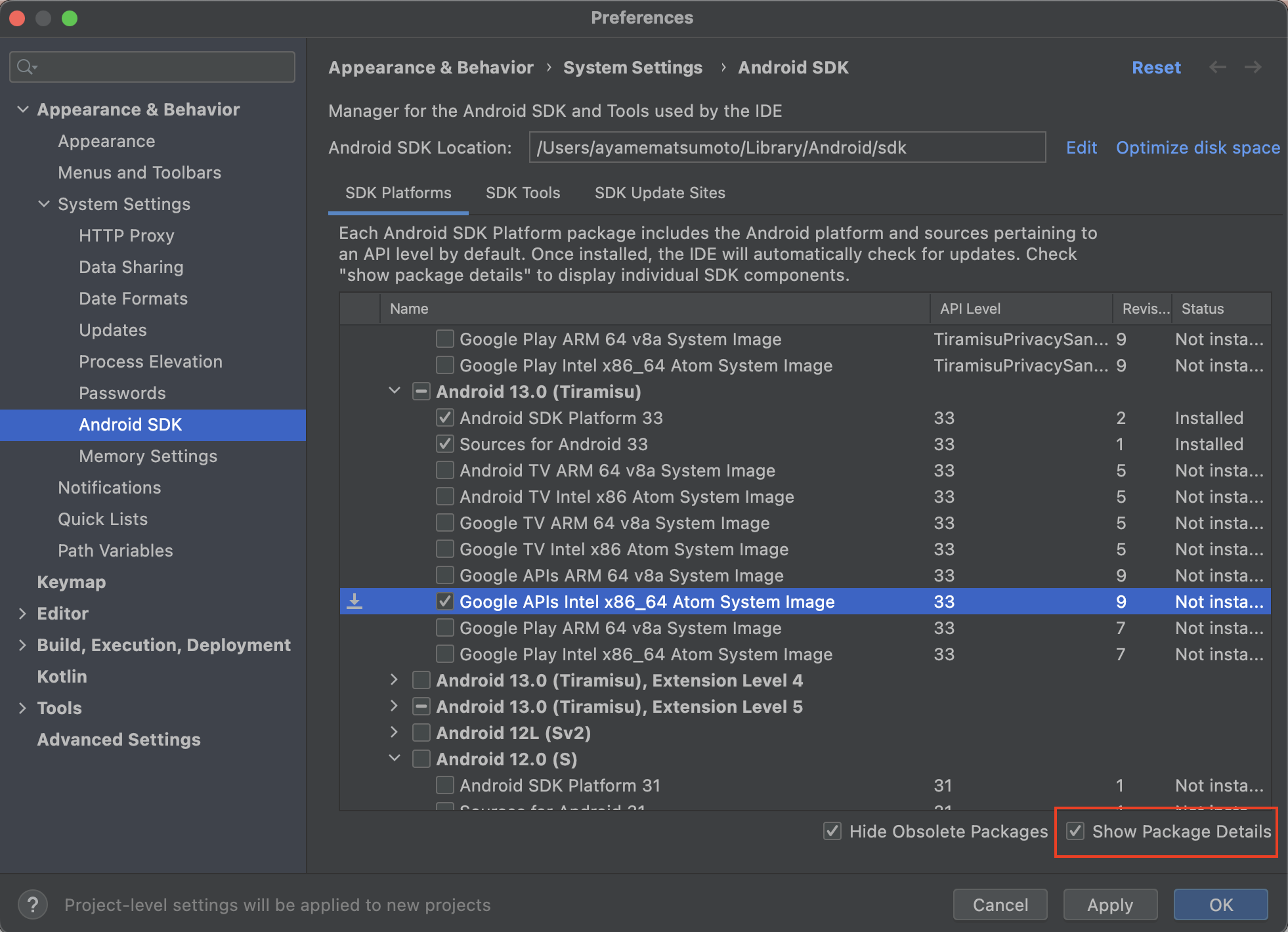1288x932 pixels.
Task: Click the forward navigation arrow
Action: [1253, 67]
